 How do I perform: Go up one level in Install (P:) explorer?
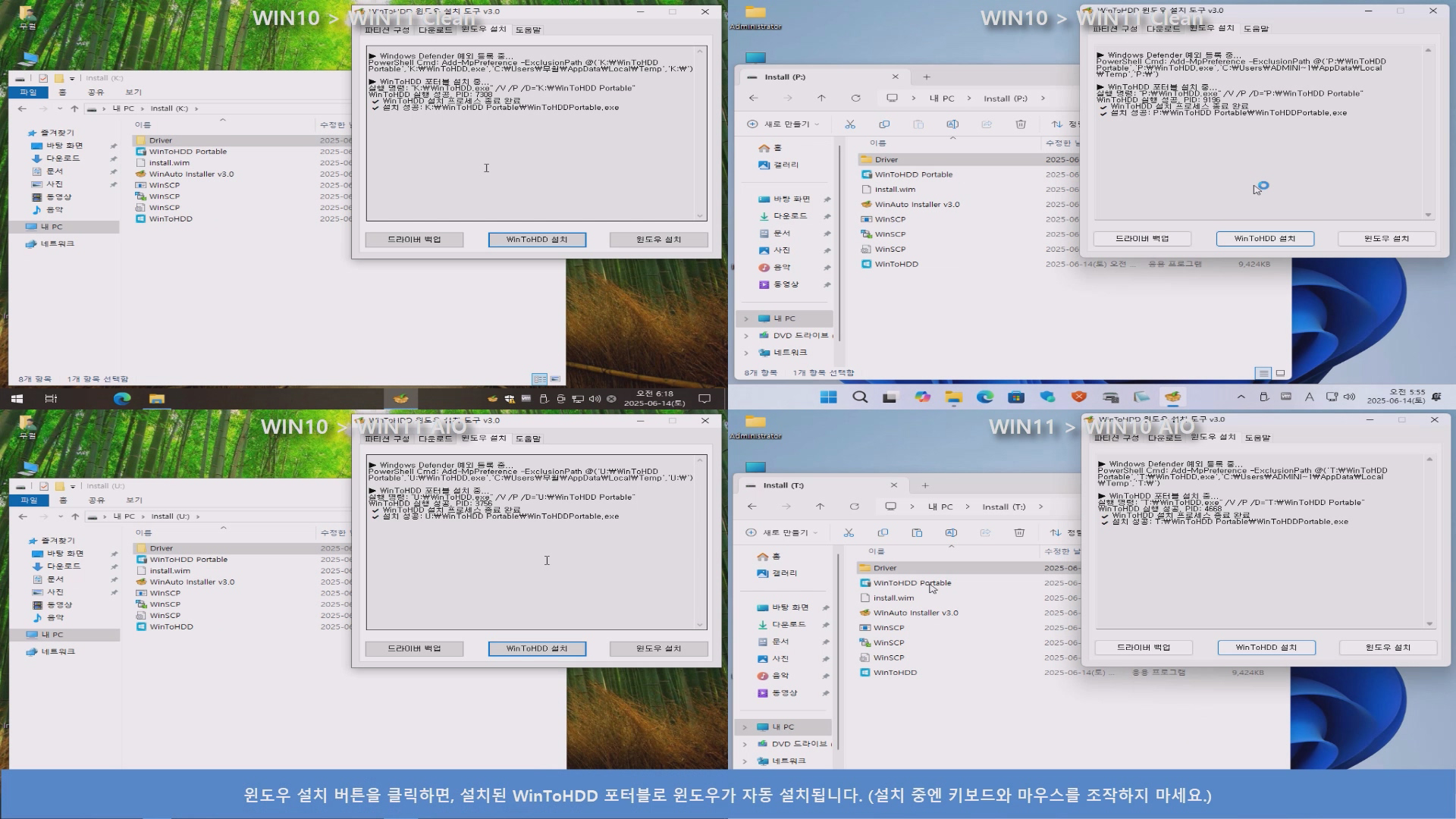(821, 98)
